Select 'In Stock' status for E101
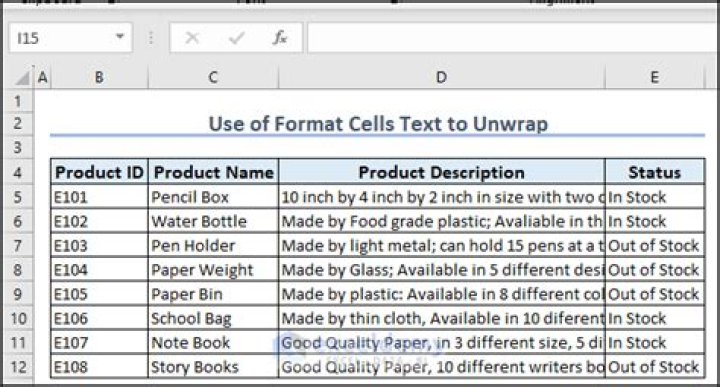720x387 pixels. (x=655, y=197)
